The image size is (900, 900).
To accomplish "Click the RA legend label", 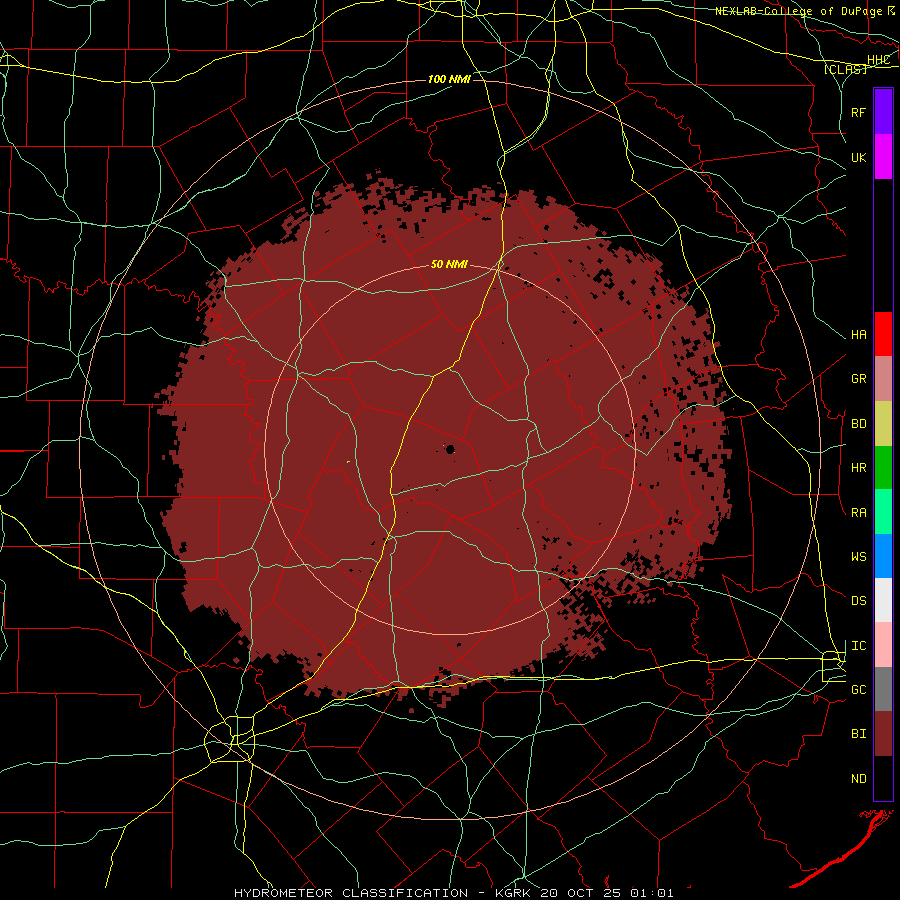I will coord(859,513).
